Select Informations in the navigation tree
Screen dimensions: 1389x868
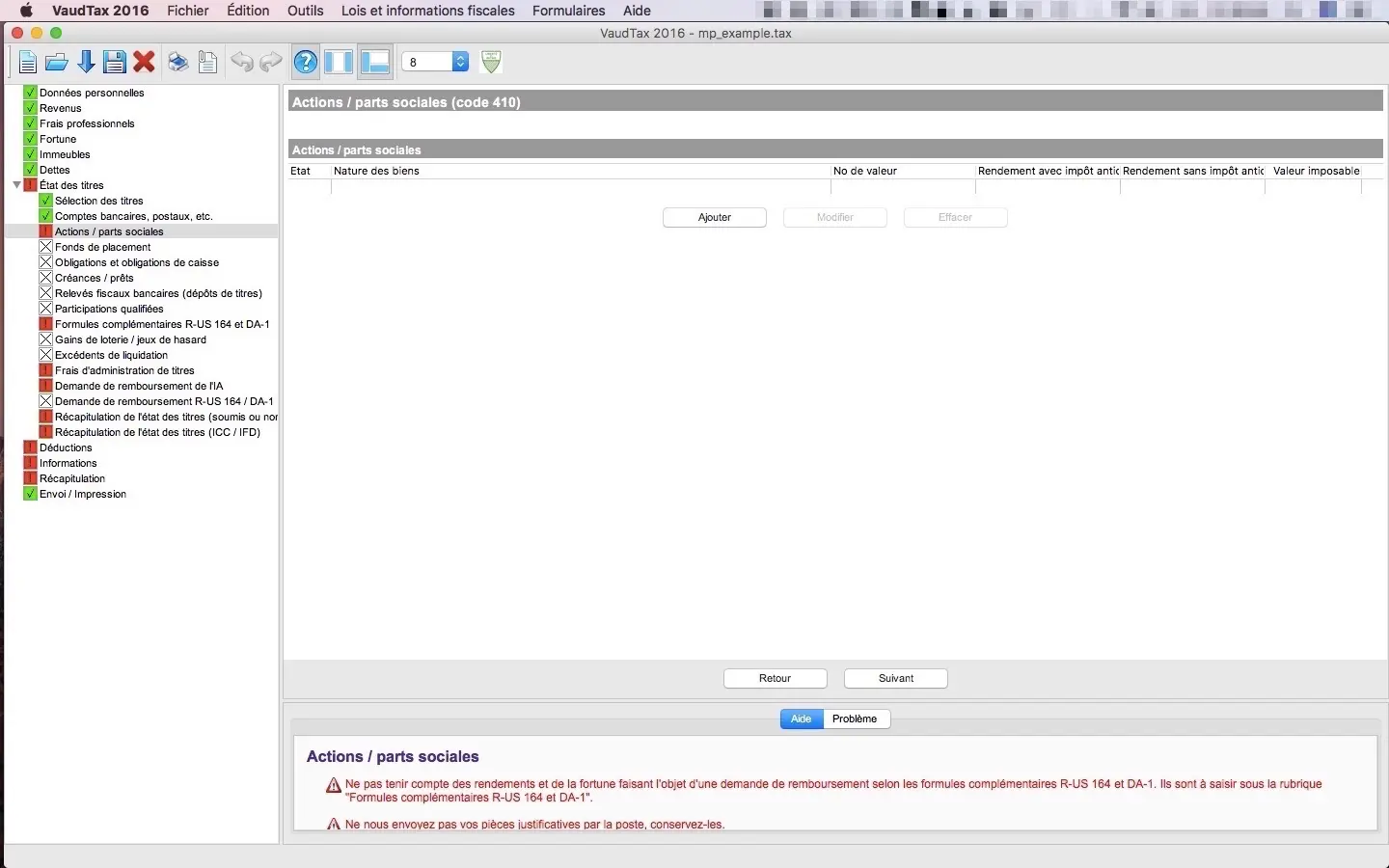point(68,463)
